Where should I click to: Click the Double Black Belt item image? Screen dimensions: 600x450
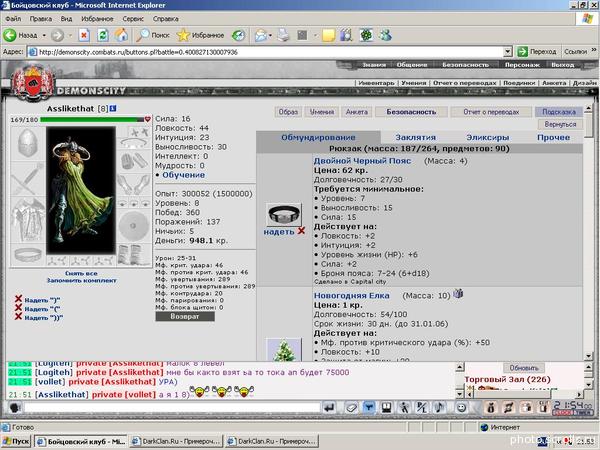coord(284,214)
